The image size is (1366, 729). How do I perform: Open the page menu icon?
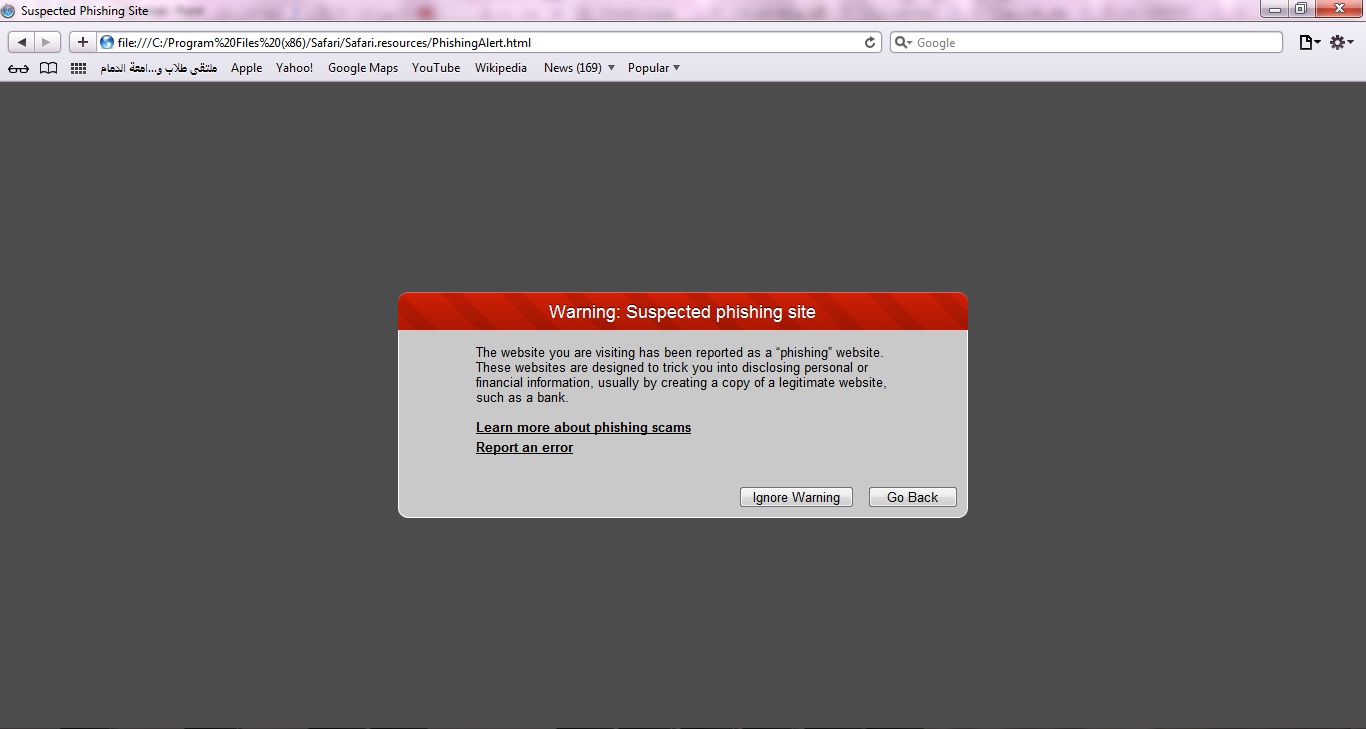(1309, 42)
